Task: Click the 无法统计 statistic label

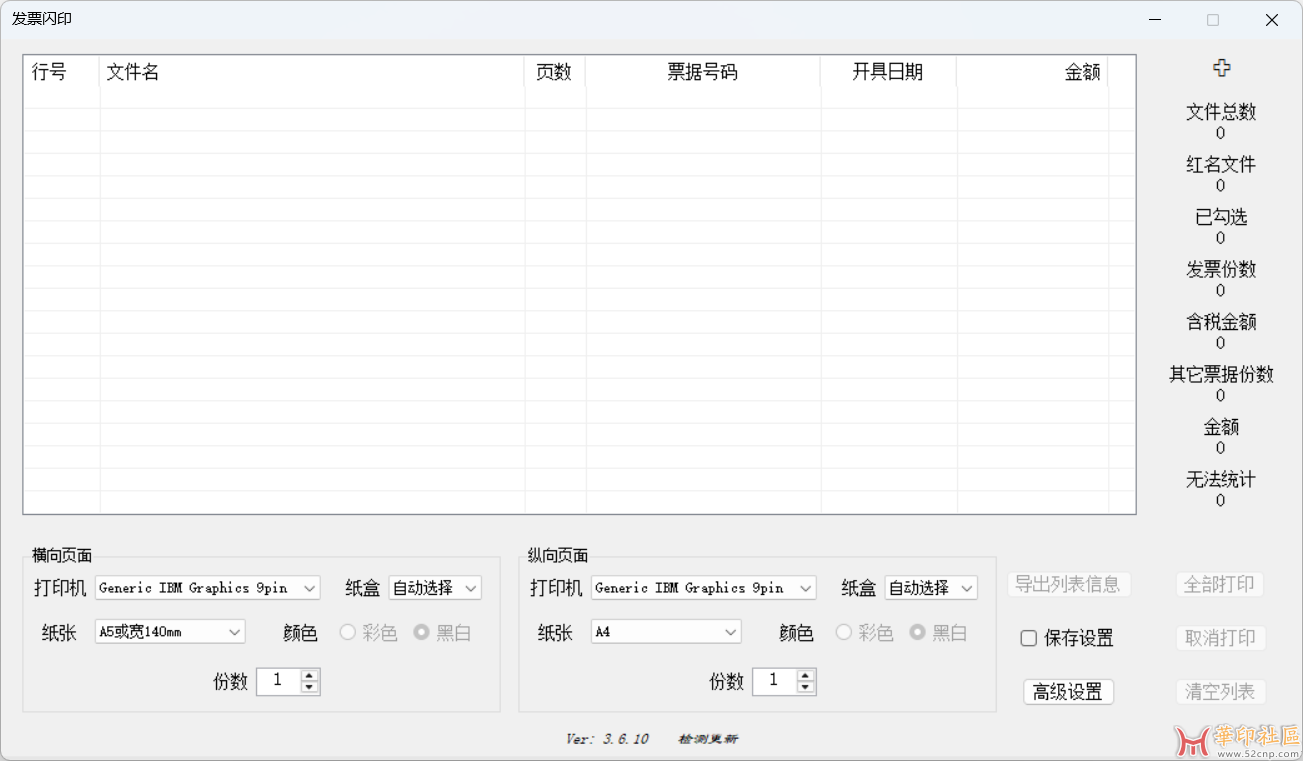Action: point(1221,480)
